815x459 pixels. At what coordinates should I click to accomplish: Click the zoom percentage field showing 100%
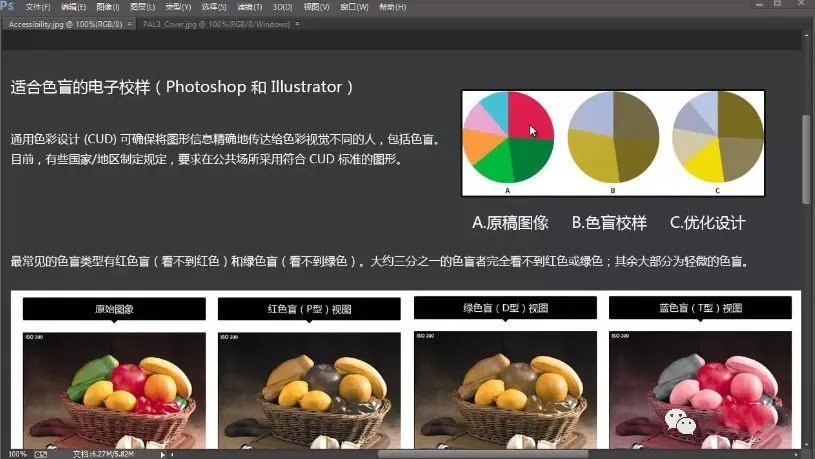click(17, 454)
